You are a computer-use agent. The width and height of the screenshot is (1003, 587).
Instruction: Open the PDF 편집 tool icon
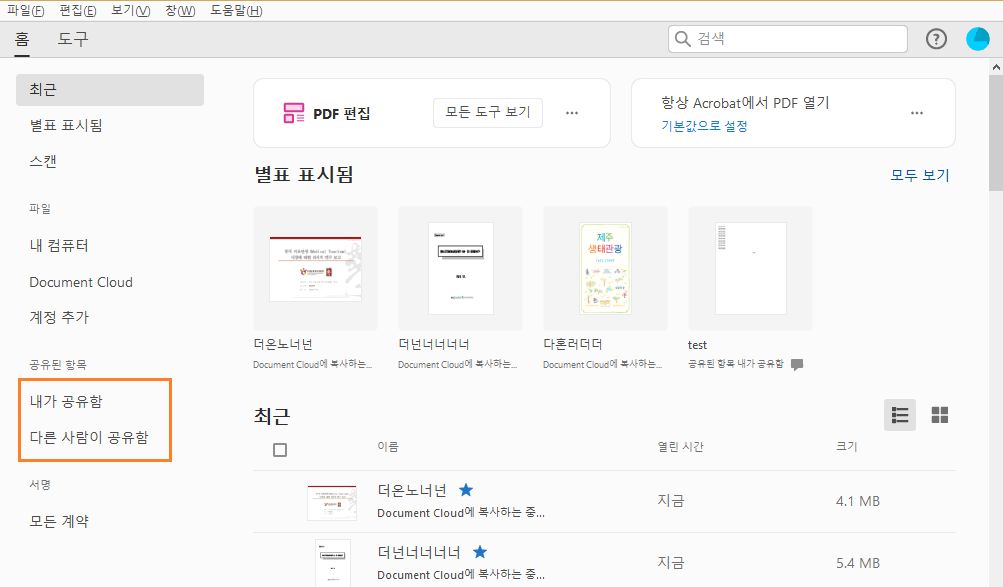tap(296, 112)
